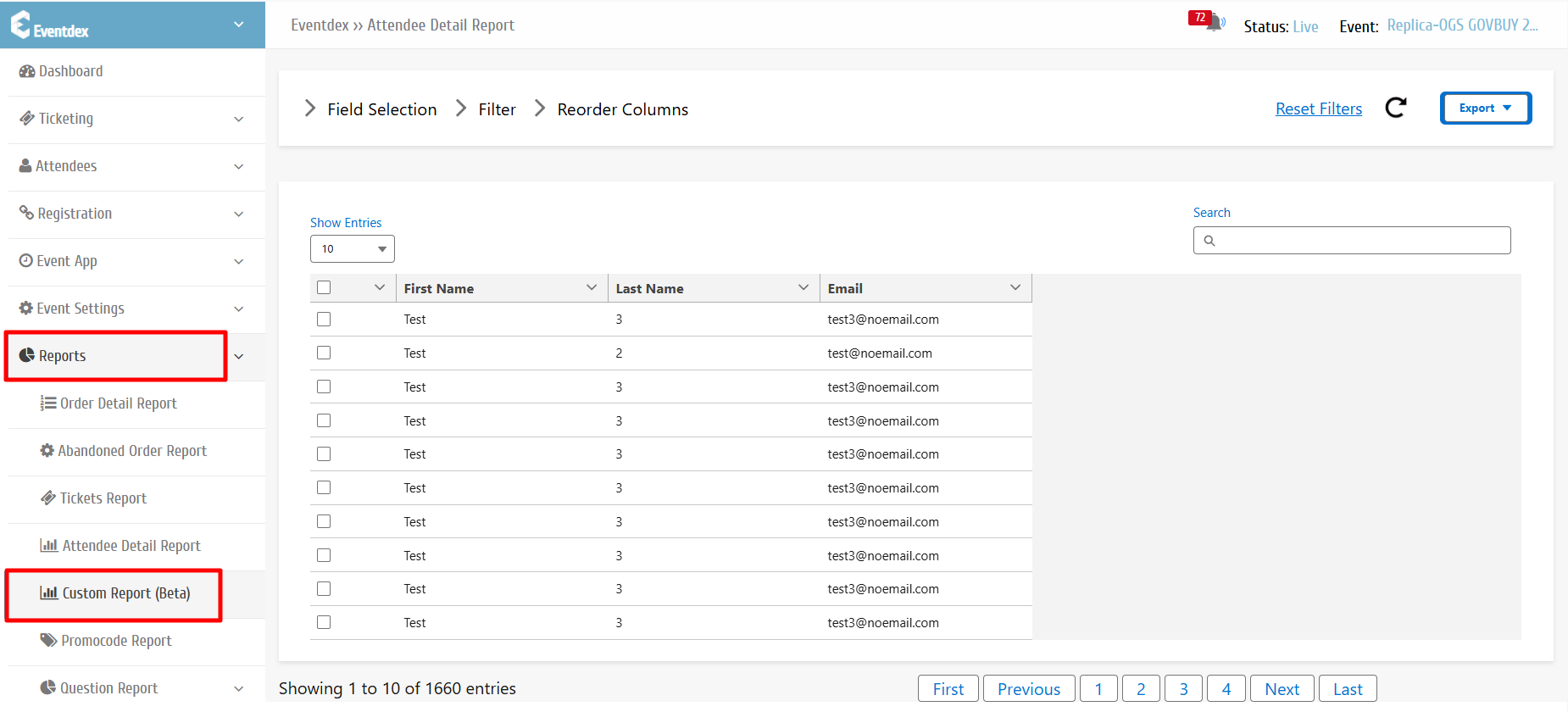Open the Export dropdown button
This screenshot has width=1568, height=712.
point(1485,108)
